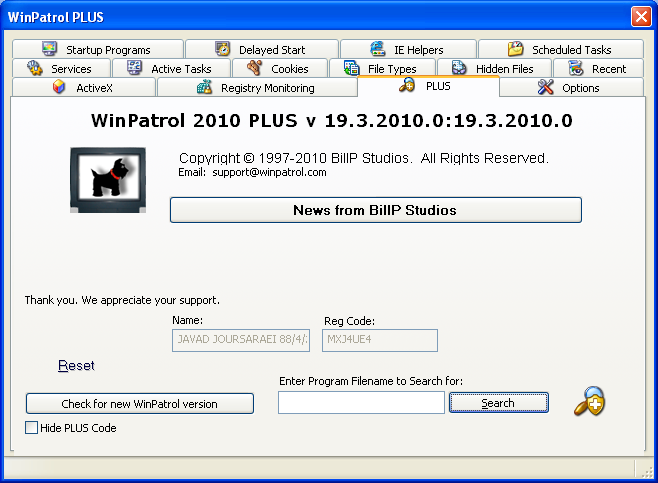Click the program filename search field

361,402
